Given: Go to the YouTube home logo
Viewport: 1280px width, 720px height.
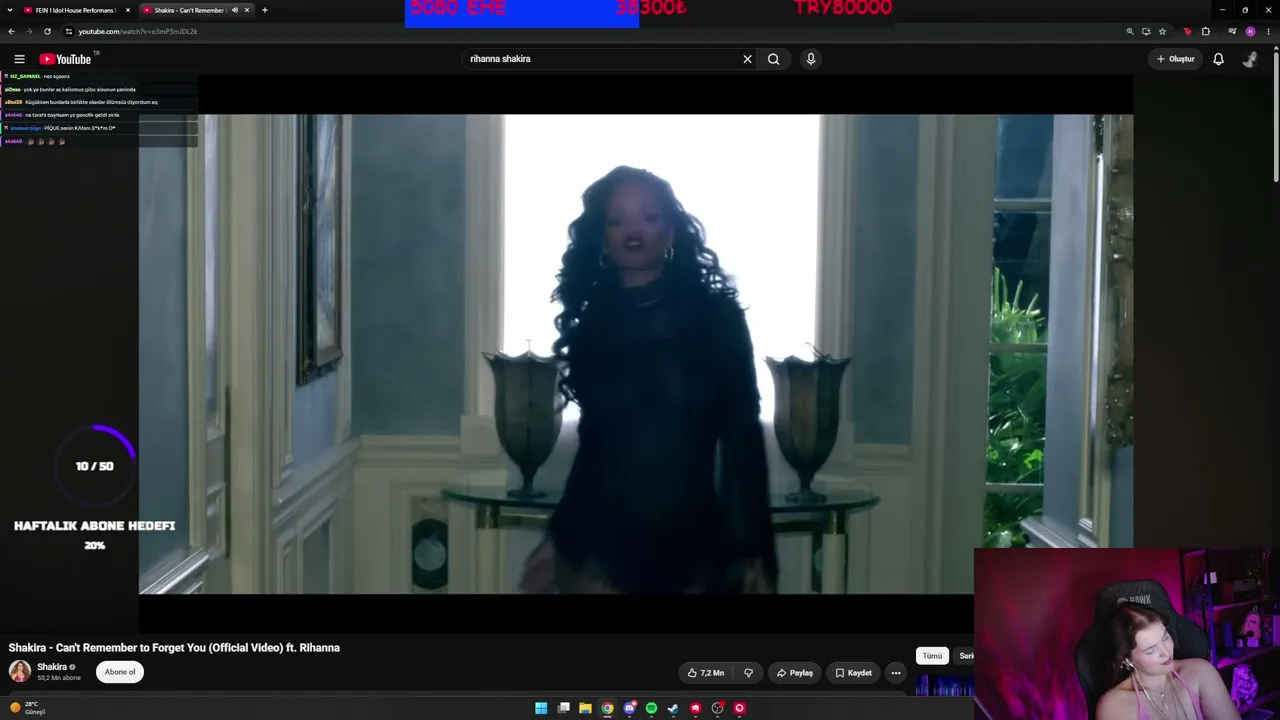Looking at the screenshot, I should [65, 59].
